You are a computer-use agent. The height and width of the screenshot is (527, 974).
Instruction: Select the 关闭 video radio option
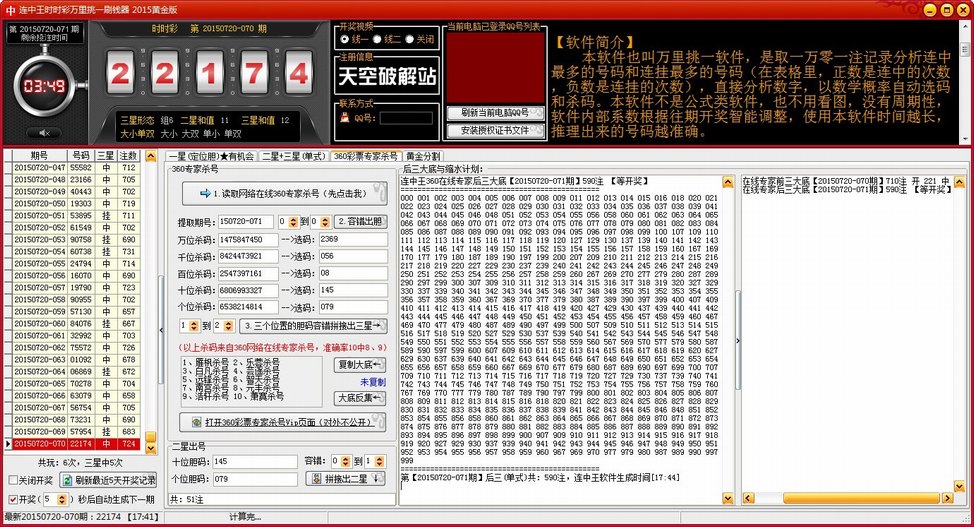409,39
